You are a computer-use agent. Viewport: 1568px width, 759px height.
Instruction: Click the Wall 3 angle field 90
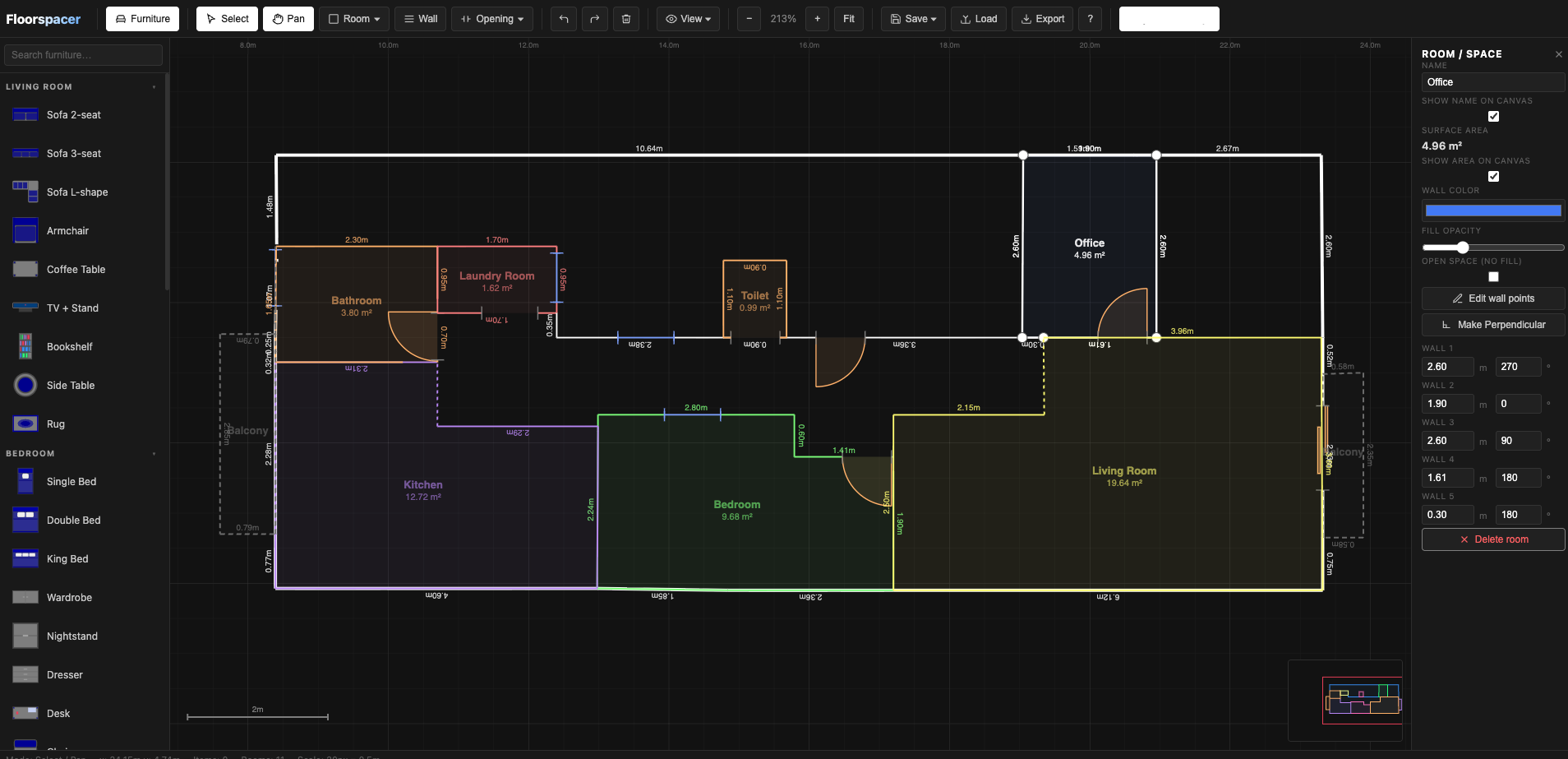pyautogui.click(x=1518, y=441)
